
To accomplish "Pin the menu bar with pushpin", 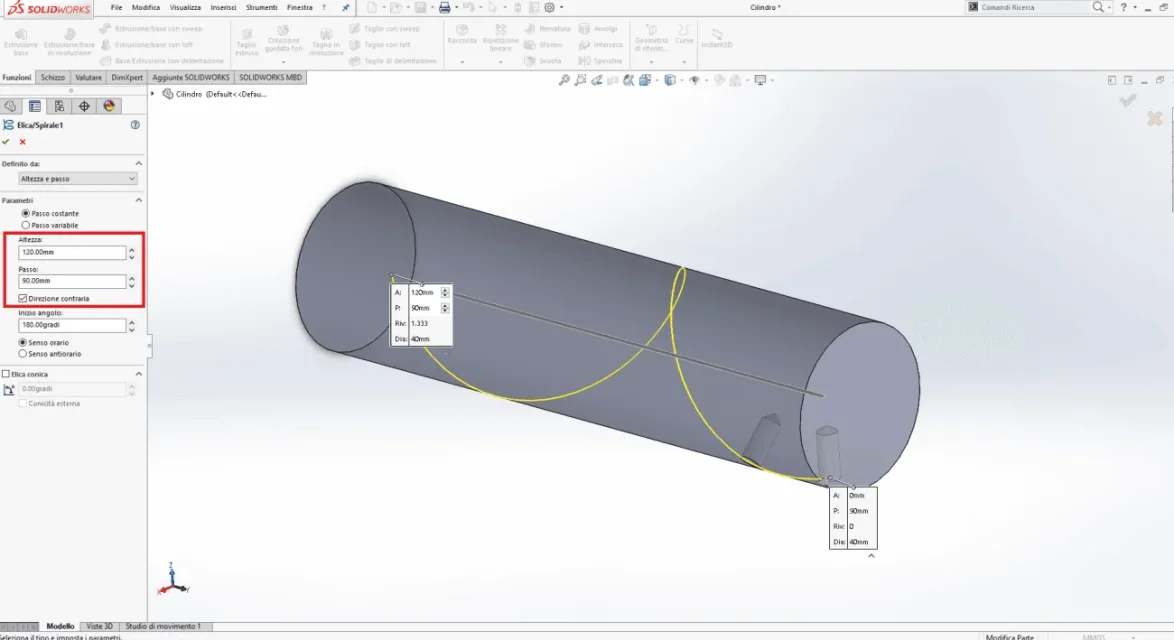I will tap(345, 7).
